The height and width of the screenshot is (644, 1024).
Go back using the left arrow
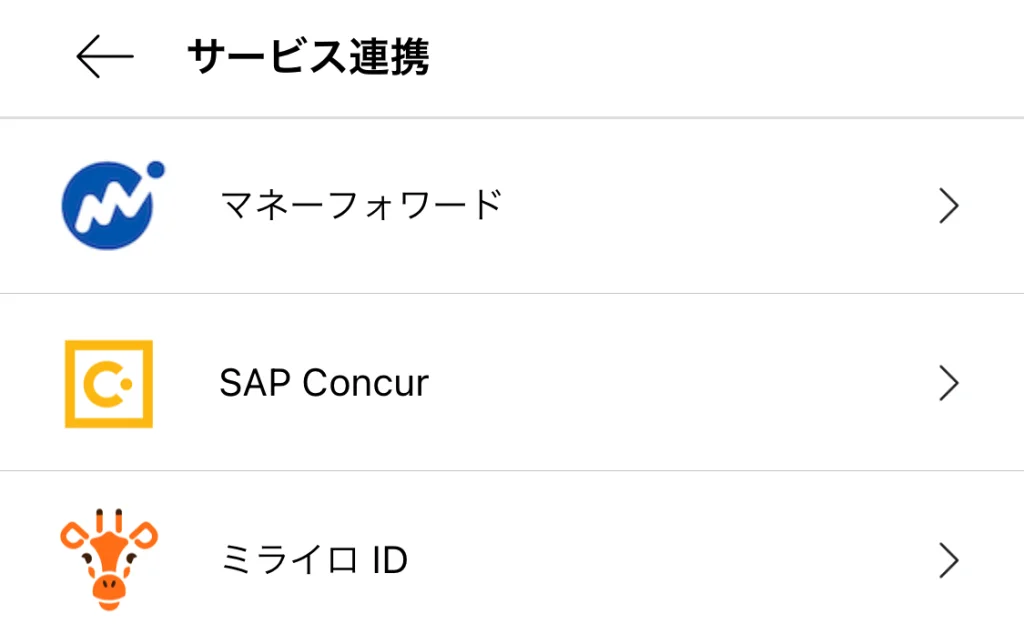[x=104, y=58]
